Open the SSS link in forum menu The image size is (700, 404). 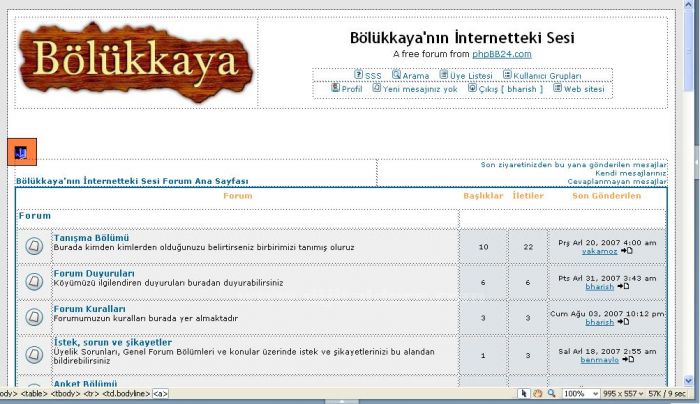372,75
